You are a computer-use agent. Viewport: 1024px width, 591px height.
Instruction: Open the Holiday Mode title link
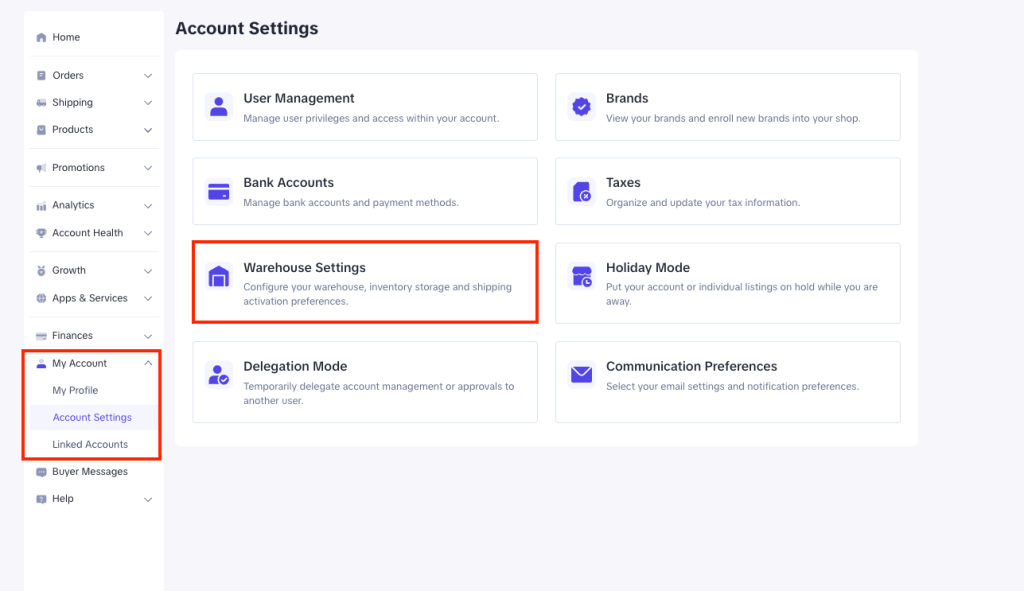pyautogui.click(x=647, y=268)
